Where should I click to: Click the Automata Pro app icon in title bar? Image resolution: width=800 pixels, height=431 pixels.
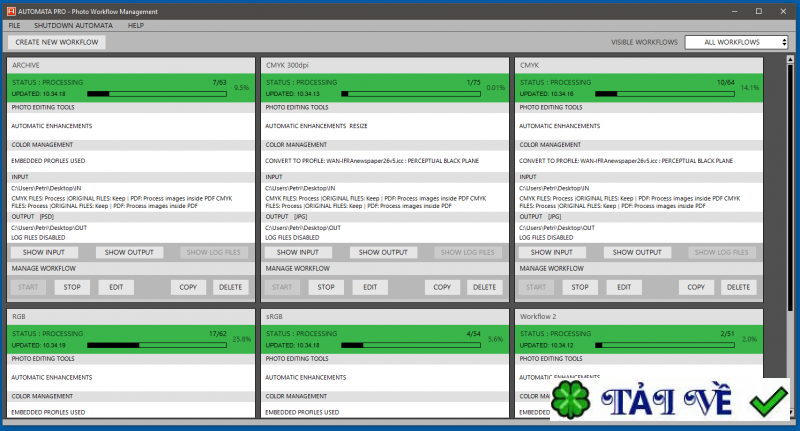(11, 11)
